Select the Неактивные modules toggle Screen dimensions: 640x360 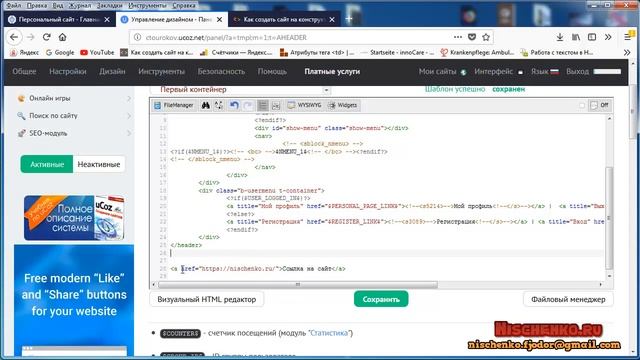pyautogui.click(x=99, y=164)
